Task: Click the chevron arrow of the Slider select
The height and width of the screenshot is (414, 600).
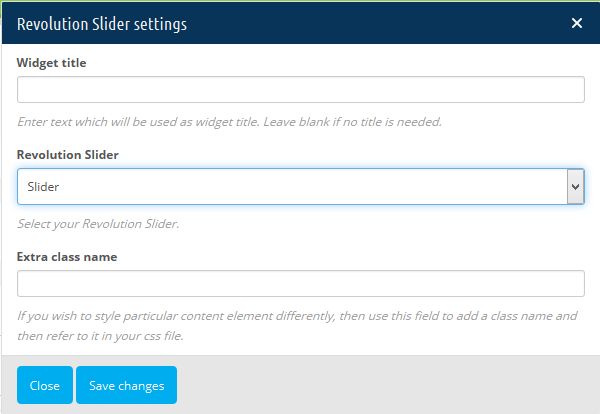Action: click(x=575, y=187)
